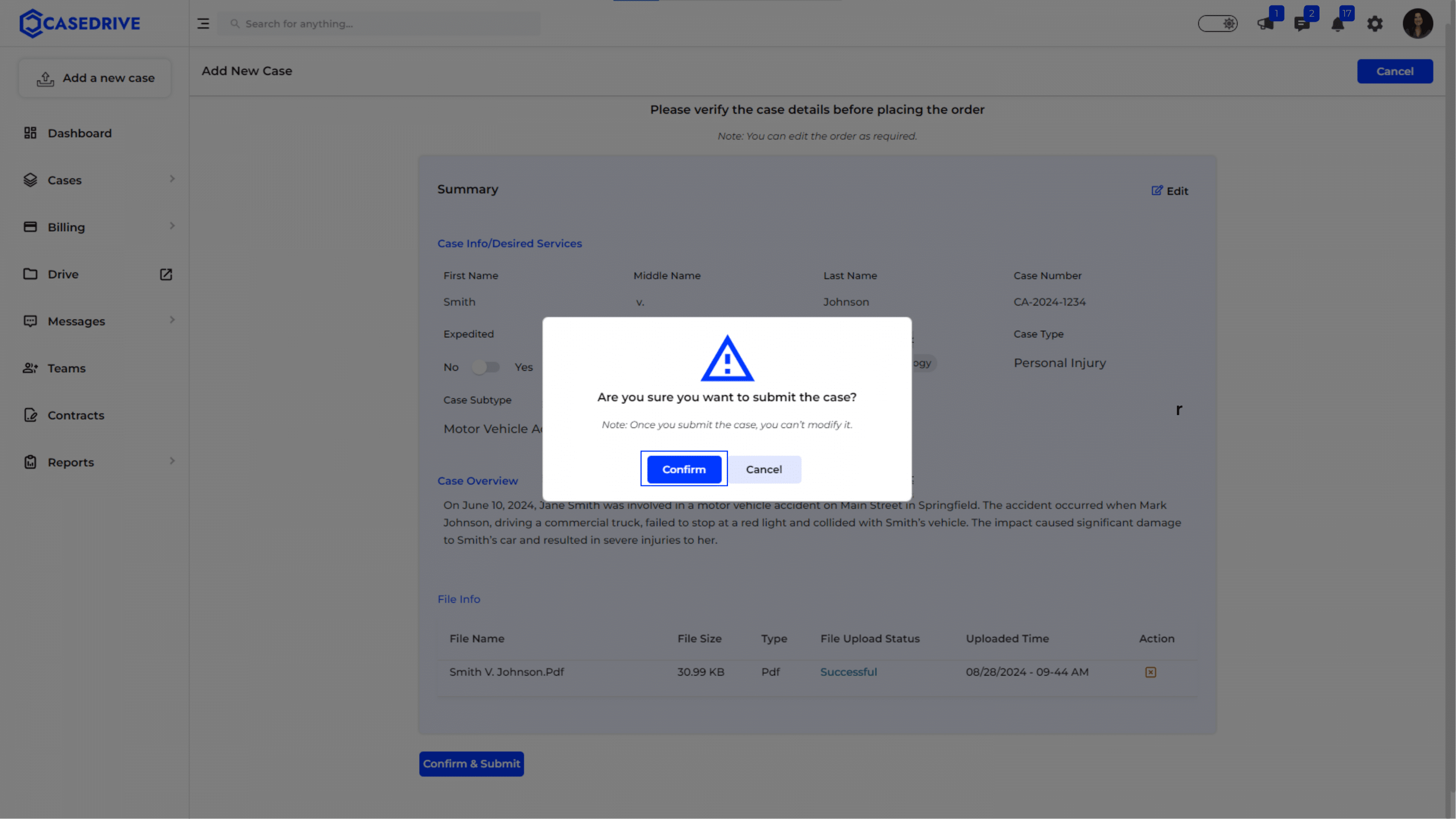Click the Cases layers icon
The height and width of the screenshot is (819, 1456).
click(x=30, y=180)
